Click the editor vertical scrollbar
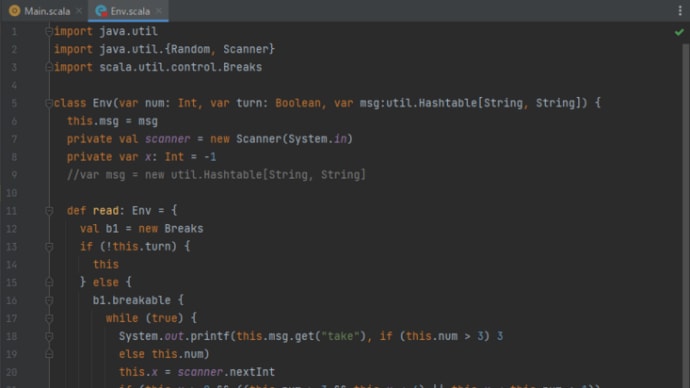690x388 pixels. [x=685, y=216]
